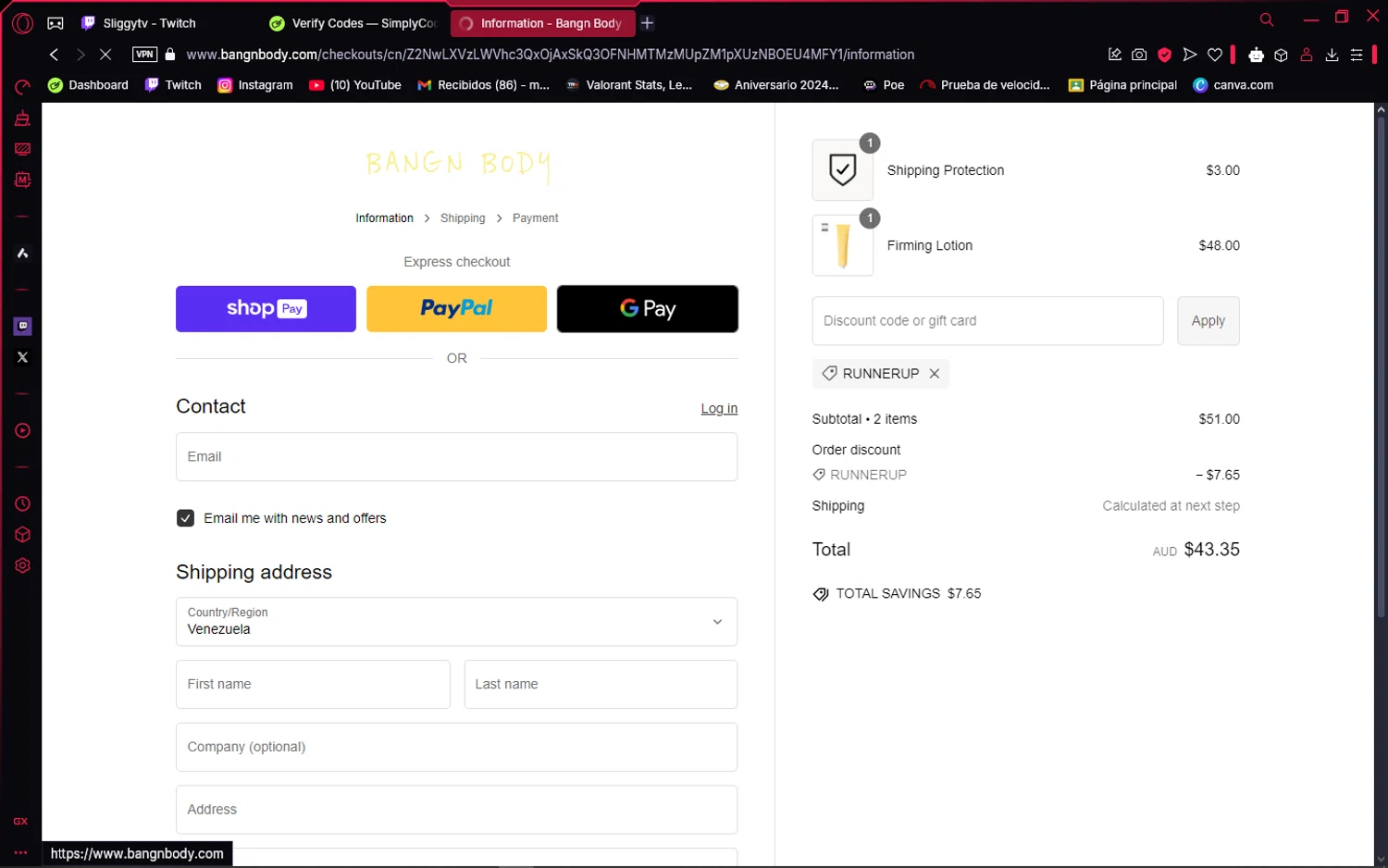
Task: Click the sidebar three dots menu
Action: [x=20, y=852]
